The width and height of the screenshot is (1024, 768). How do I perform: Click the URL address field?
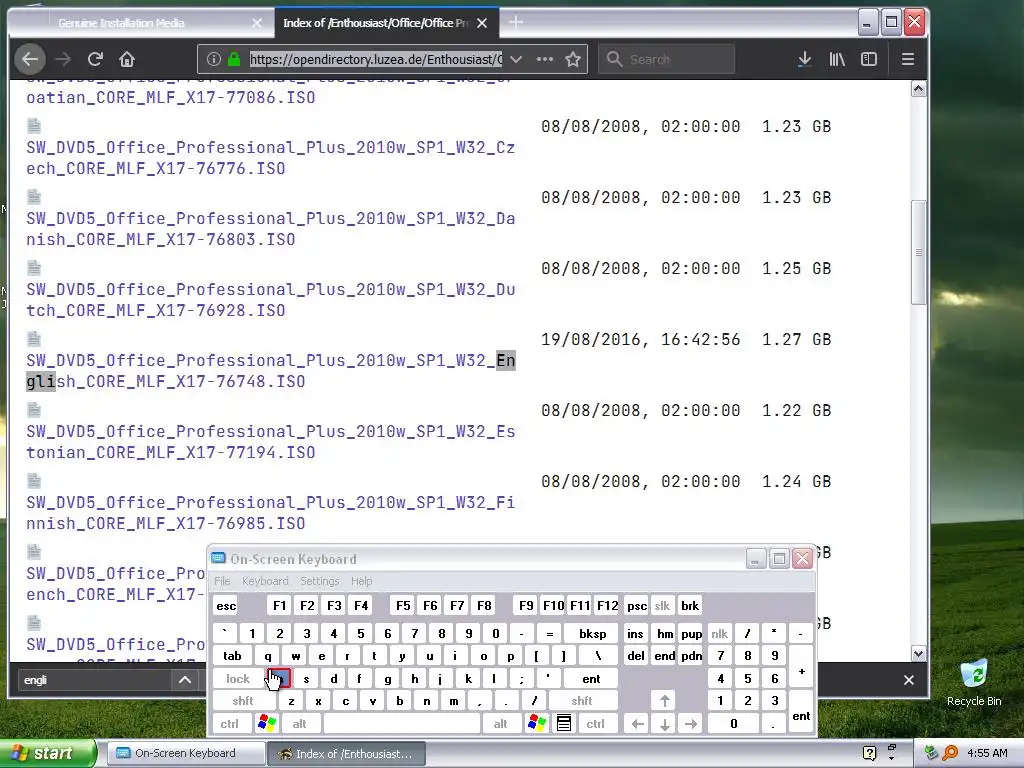tap(376, 59)
